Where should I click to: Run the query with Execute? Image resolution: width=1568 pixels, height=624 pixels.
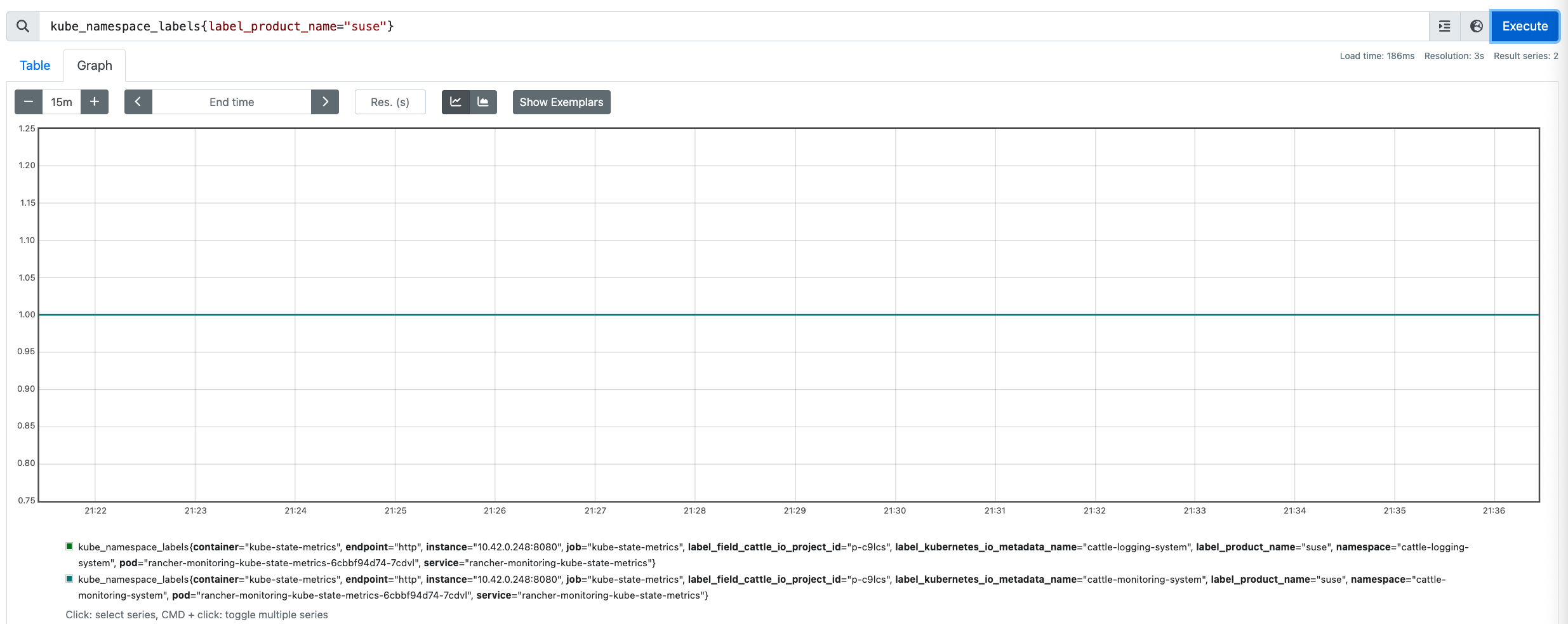[x=1525, y=26]
